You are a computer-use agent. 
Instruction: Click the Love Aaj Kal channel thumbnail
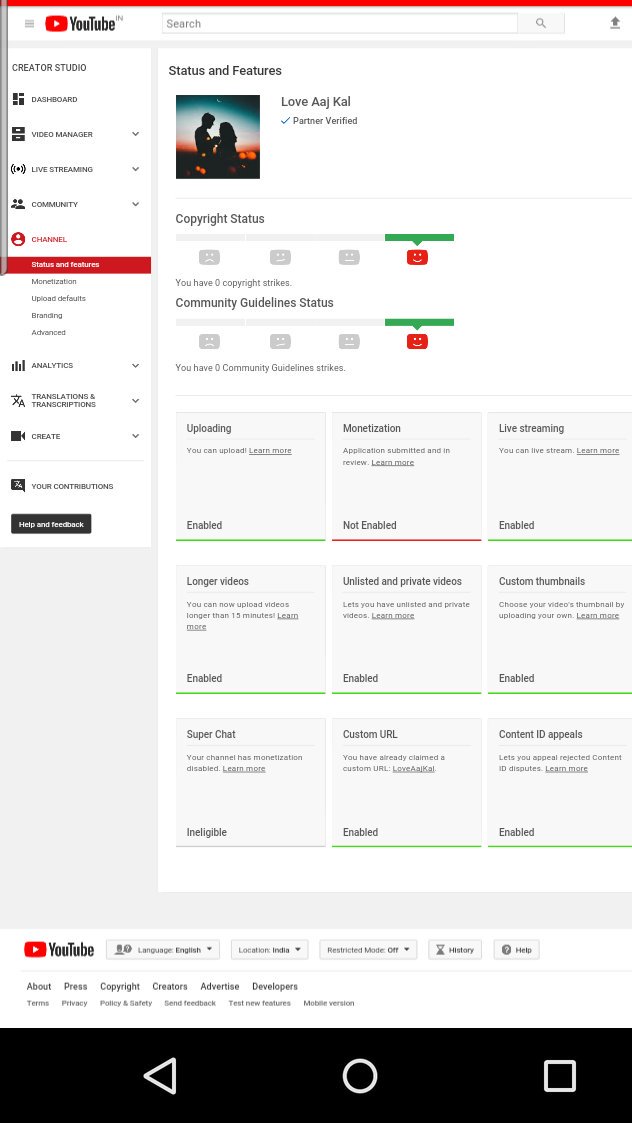click(218, 137)
